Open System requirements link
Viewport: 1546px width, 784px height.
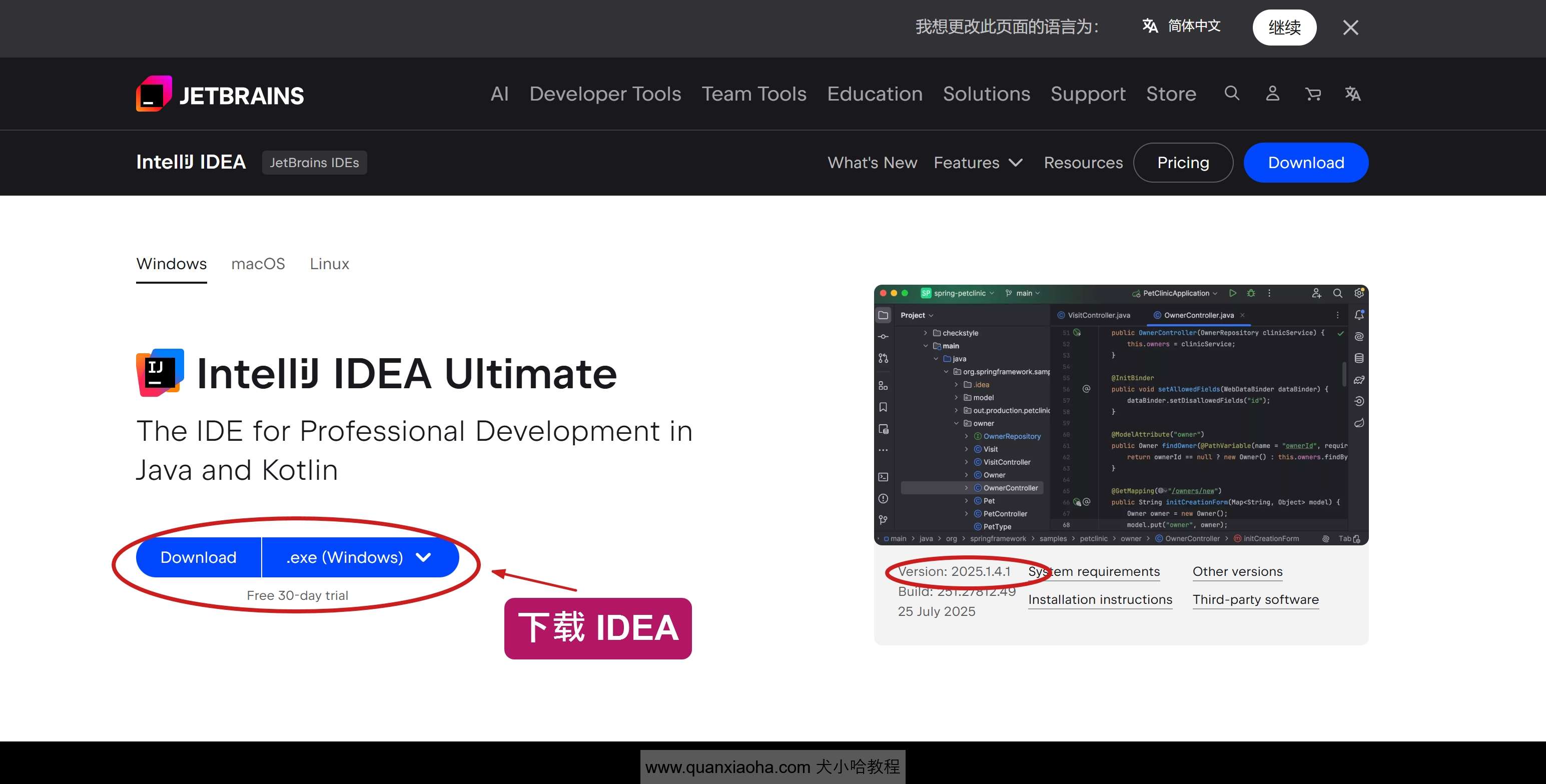coord(1094,572)
